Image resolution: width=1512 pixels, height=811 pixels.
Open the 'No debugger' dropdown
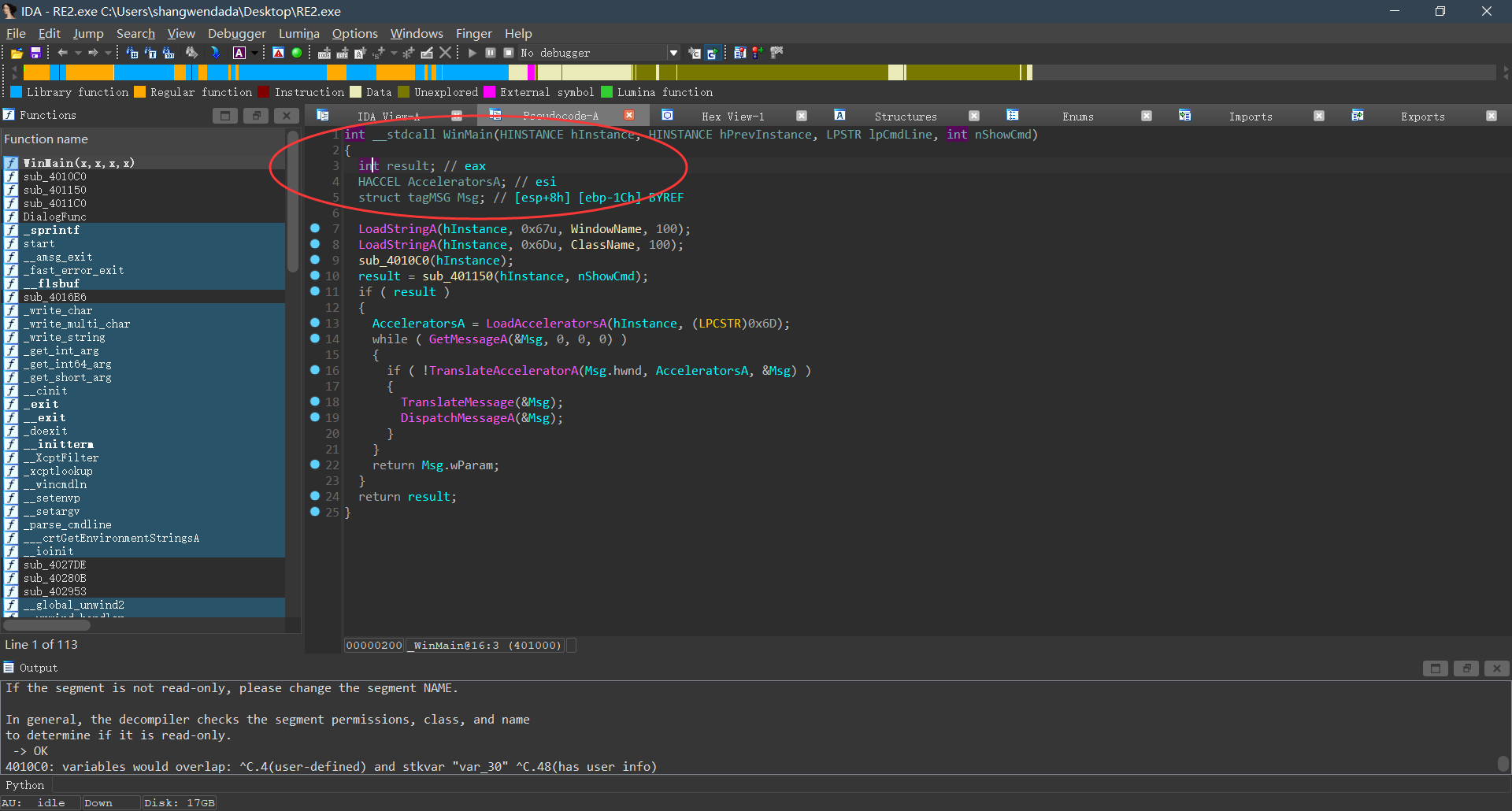[x=673, y=53]
